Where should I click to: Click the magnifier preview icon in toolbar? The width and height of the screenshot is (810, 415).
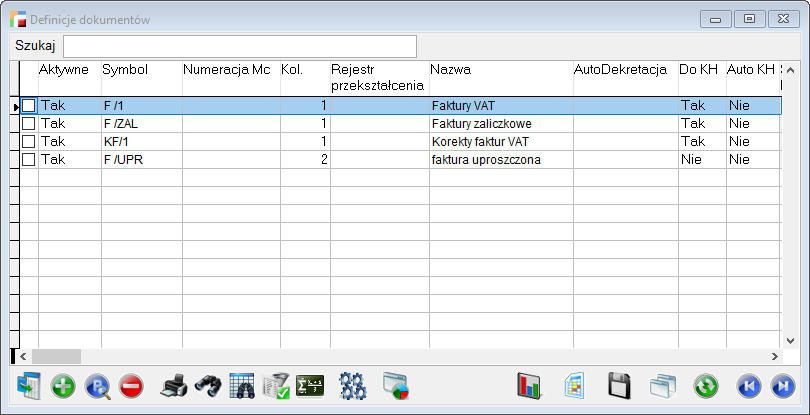(97, 386)
